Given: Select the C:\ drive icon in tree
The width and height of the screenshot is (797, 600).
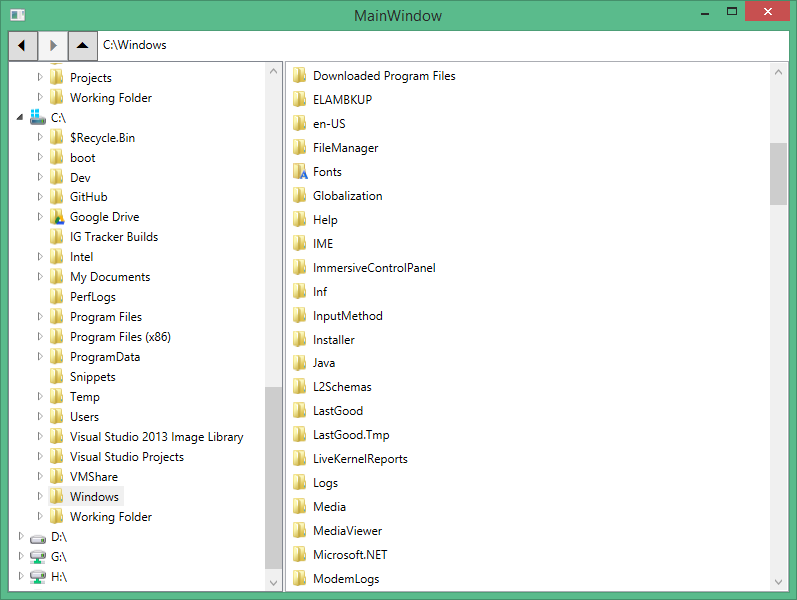Looking at the screenshot, I should (x=38, y=117).
